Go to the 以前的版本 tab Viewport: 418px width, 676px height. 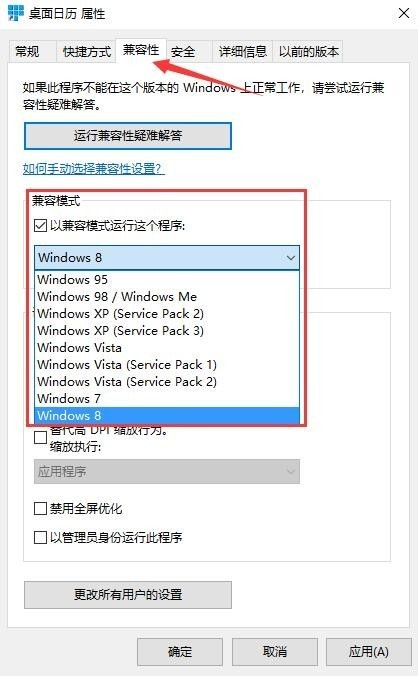coord(308,51)
